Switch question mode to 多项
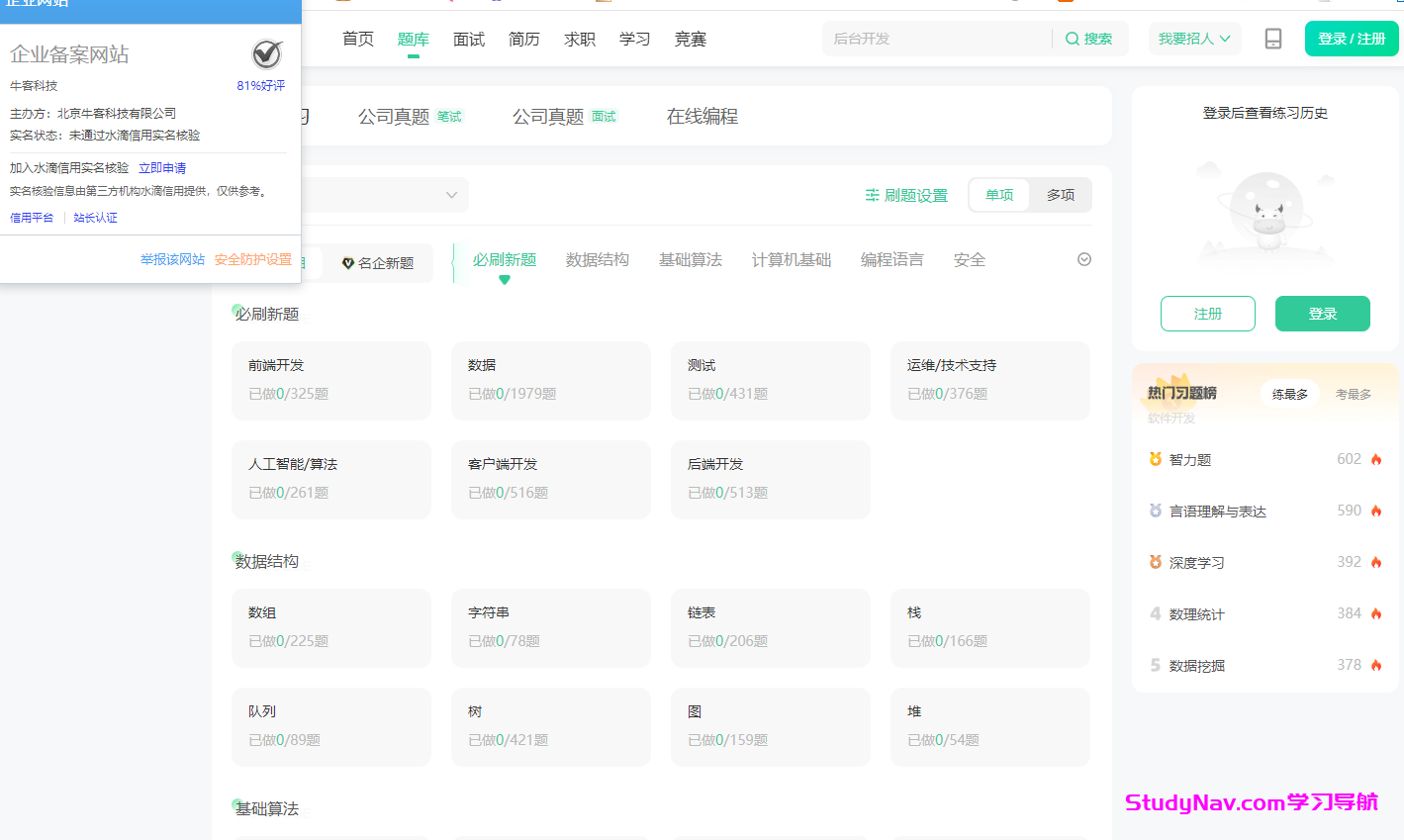The height and width of the screenshot is (840, 1404). coord(1060,195)
